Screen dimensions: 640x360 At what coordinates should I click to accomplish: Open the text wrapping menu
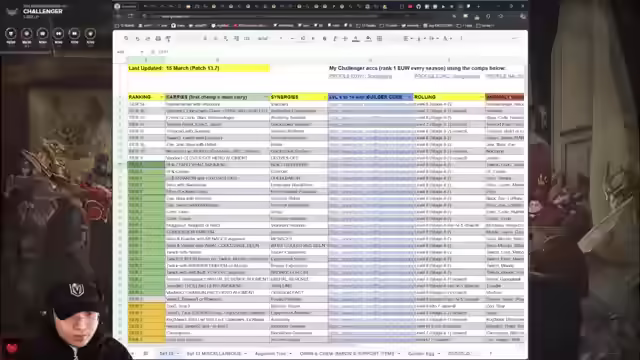433,38
